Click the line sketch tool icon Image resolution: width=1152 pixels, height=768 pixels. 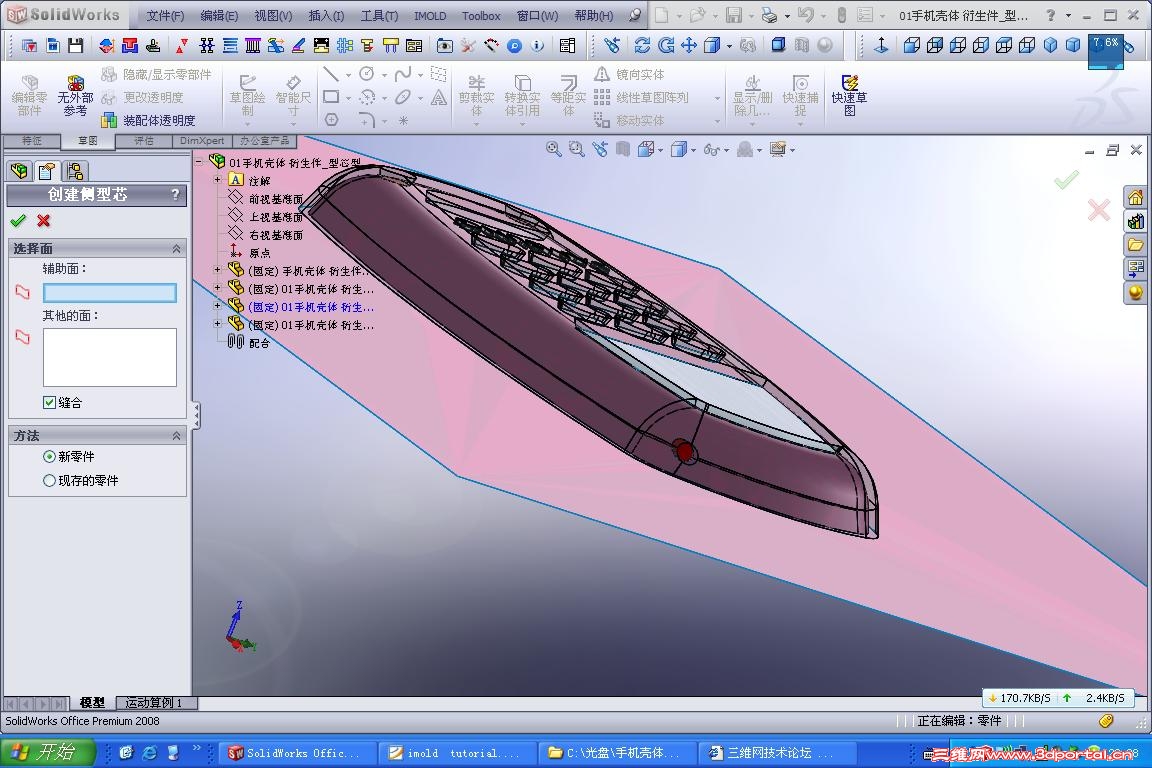(x=331, y=74)
